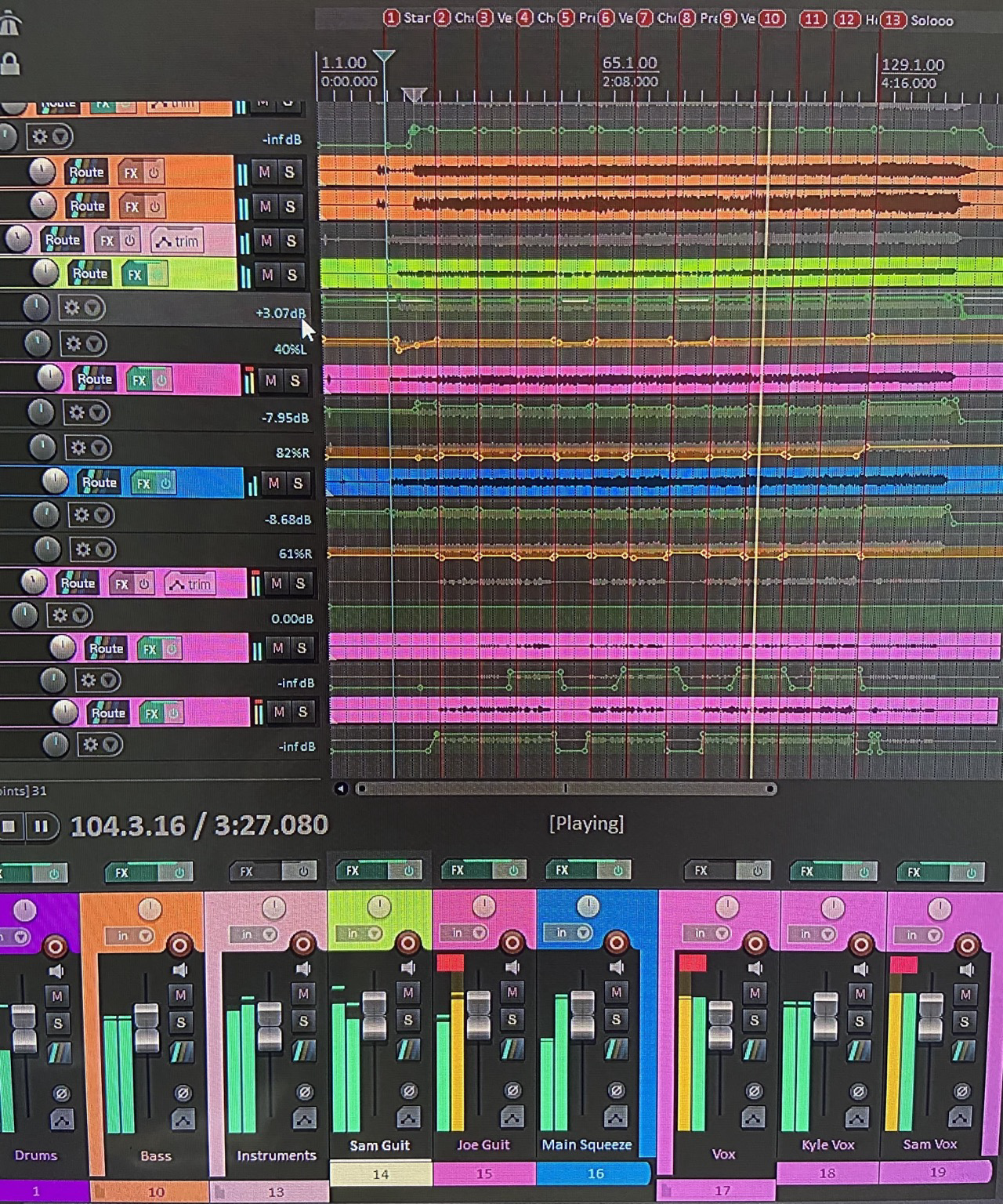Click the pan knob on Main Squeeze strip
The height and width of the screenshot is (1204, 1003).
588,907
